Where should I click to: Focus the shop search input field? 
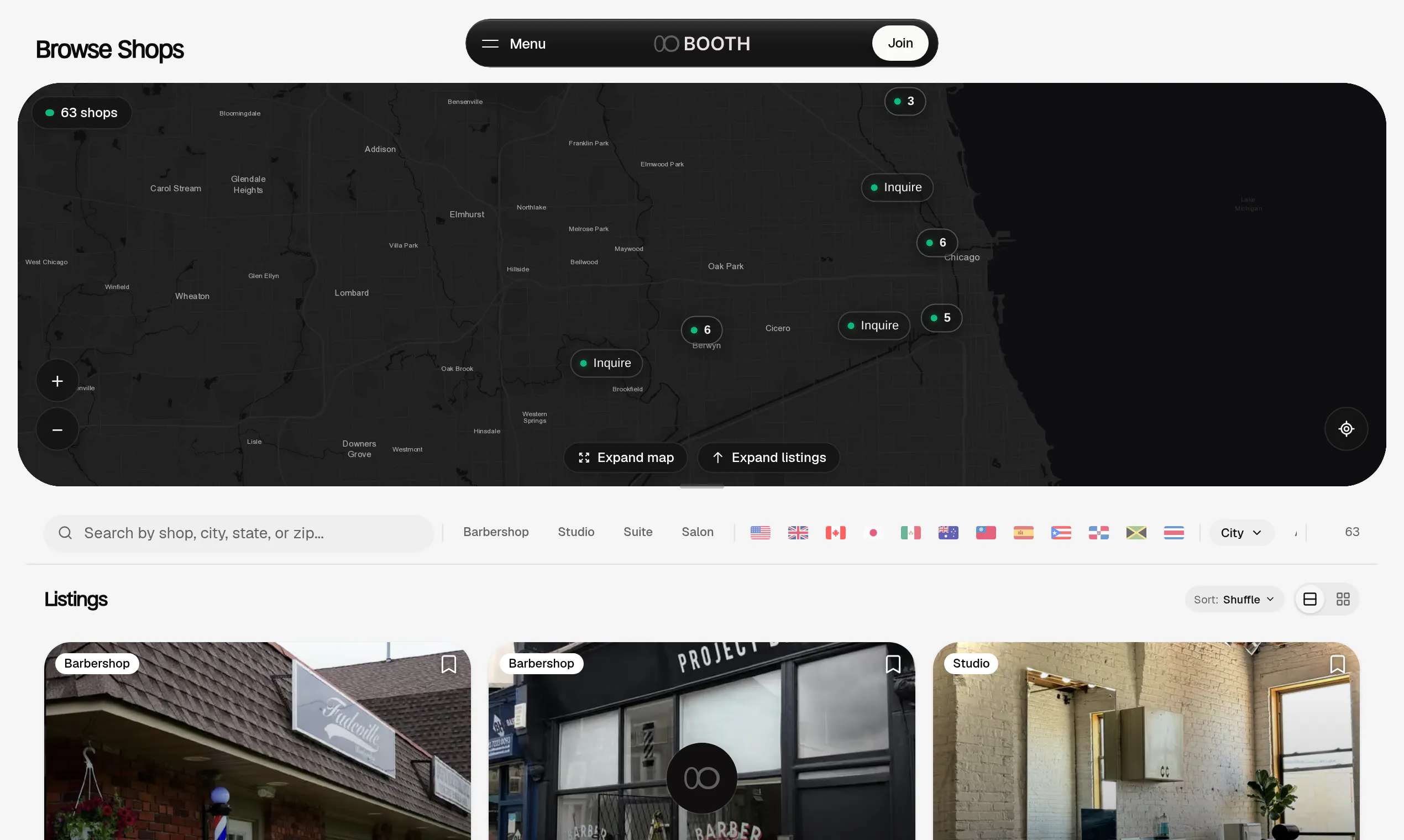point(239,533)
